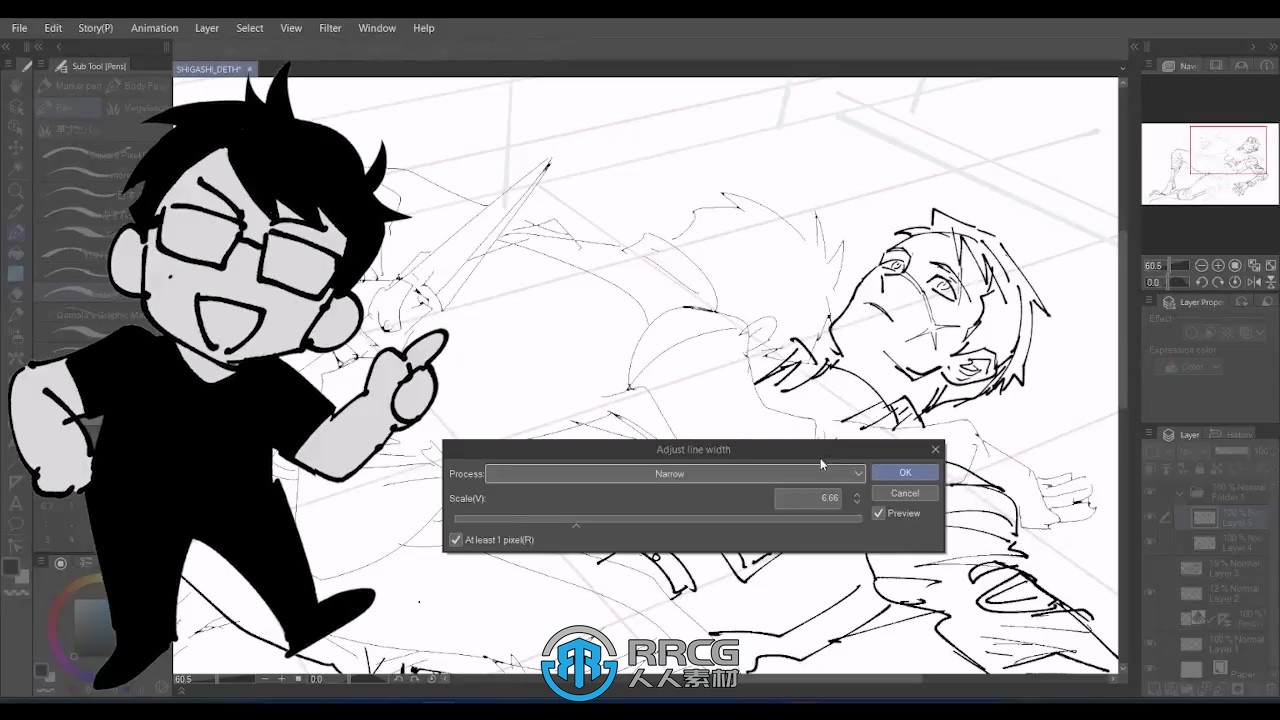The image size is (1280, 720).
Task: Click Navigator flip horizontal icon
Action: click(1252, 282)
